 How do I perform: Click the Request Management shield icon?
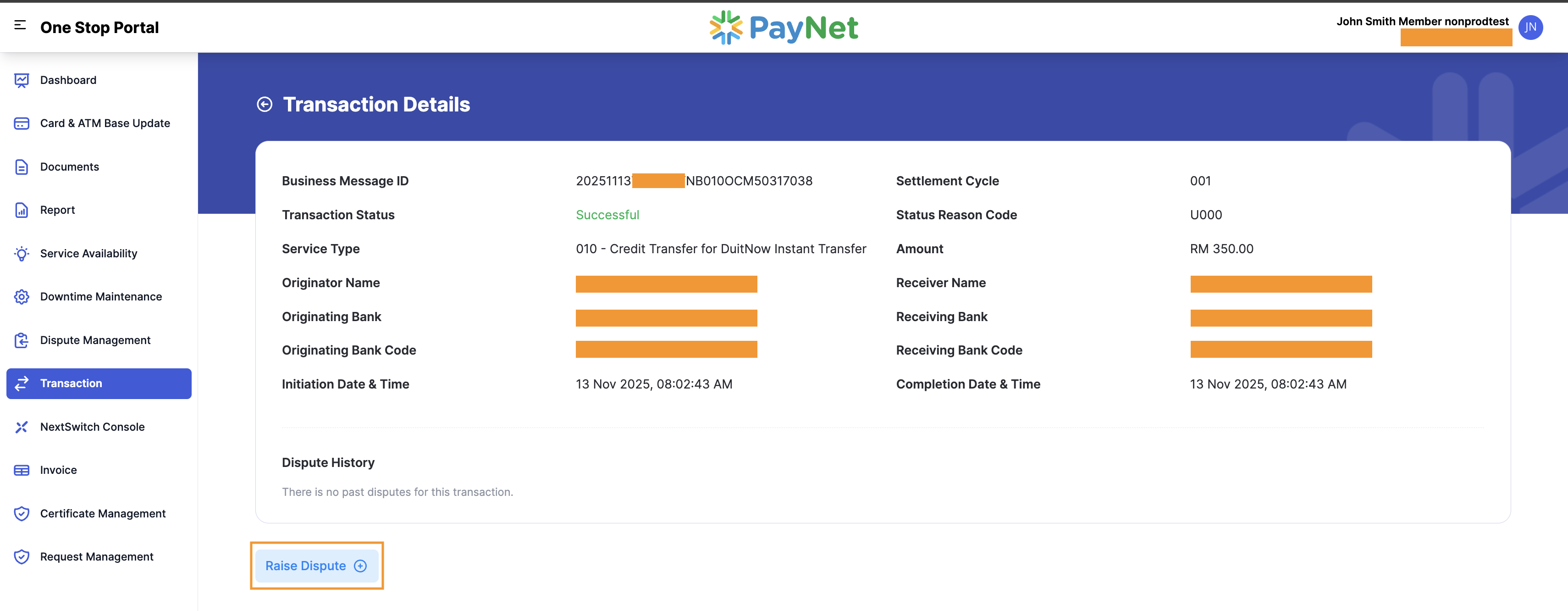coord(21,557)
